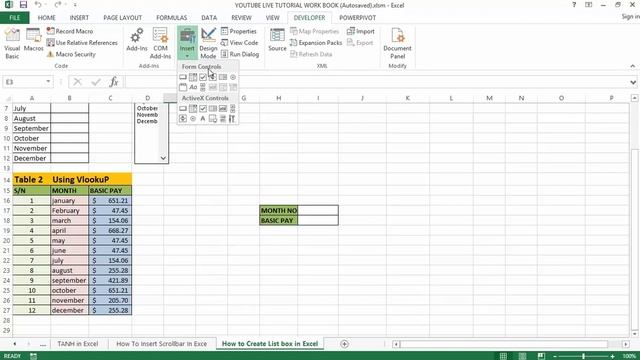Image resolution: width=640 pixels, height=360 pixels.
Task: Click View Code in Controls group
Action: click(x=240, y=42)
